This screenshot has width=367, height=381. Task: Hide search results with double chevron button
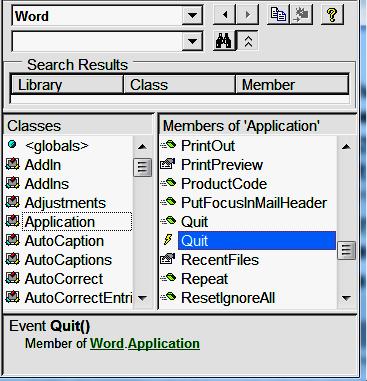(248, 41)
